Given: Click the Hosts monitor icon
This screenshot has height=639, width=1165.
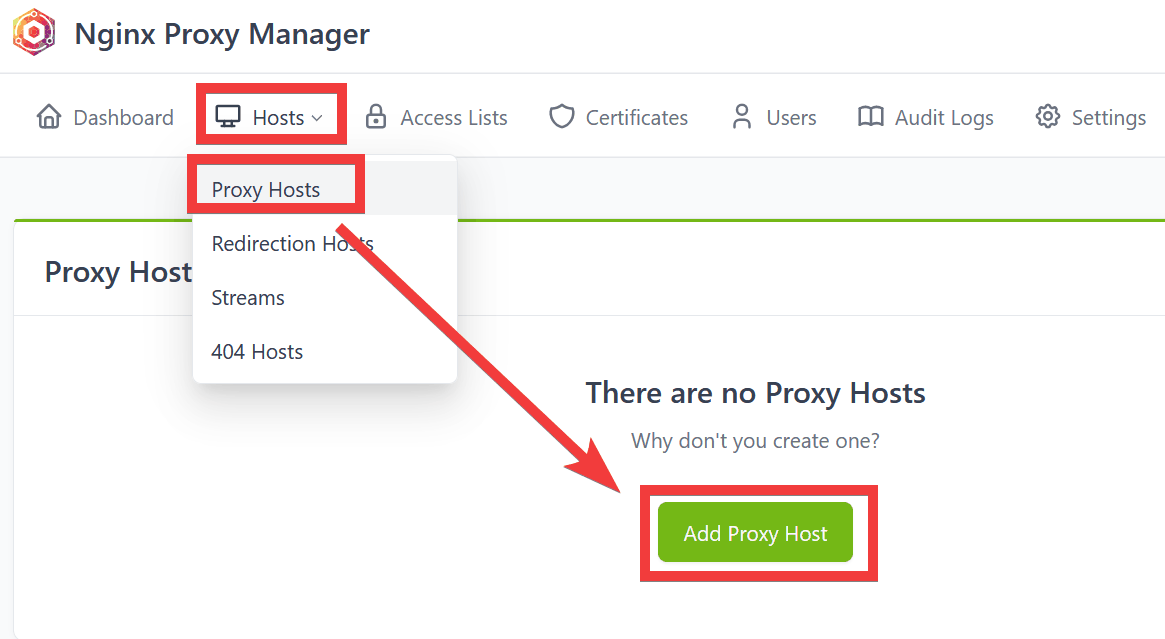Looking at the screenshot, I should (228, 117).
